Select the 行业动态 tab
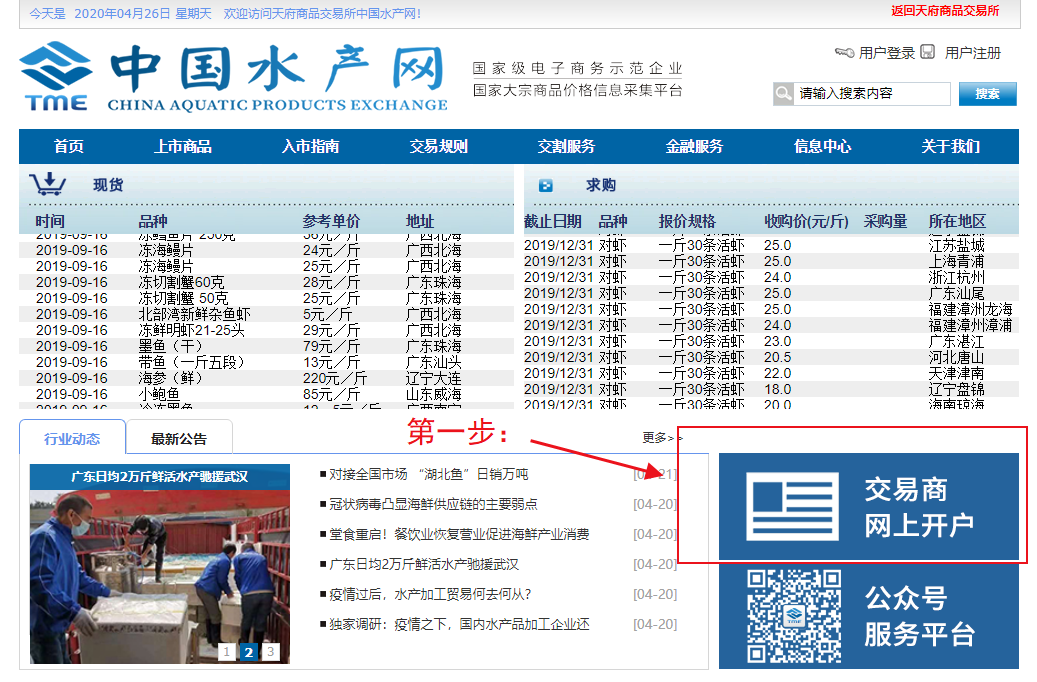The image size is (1037, 682). (x=72, y=438)
